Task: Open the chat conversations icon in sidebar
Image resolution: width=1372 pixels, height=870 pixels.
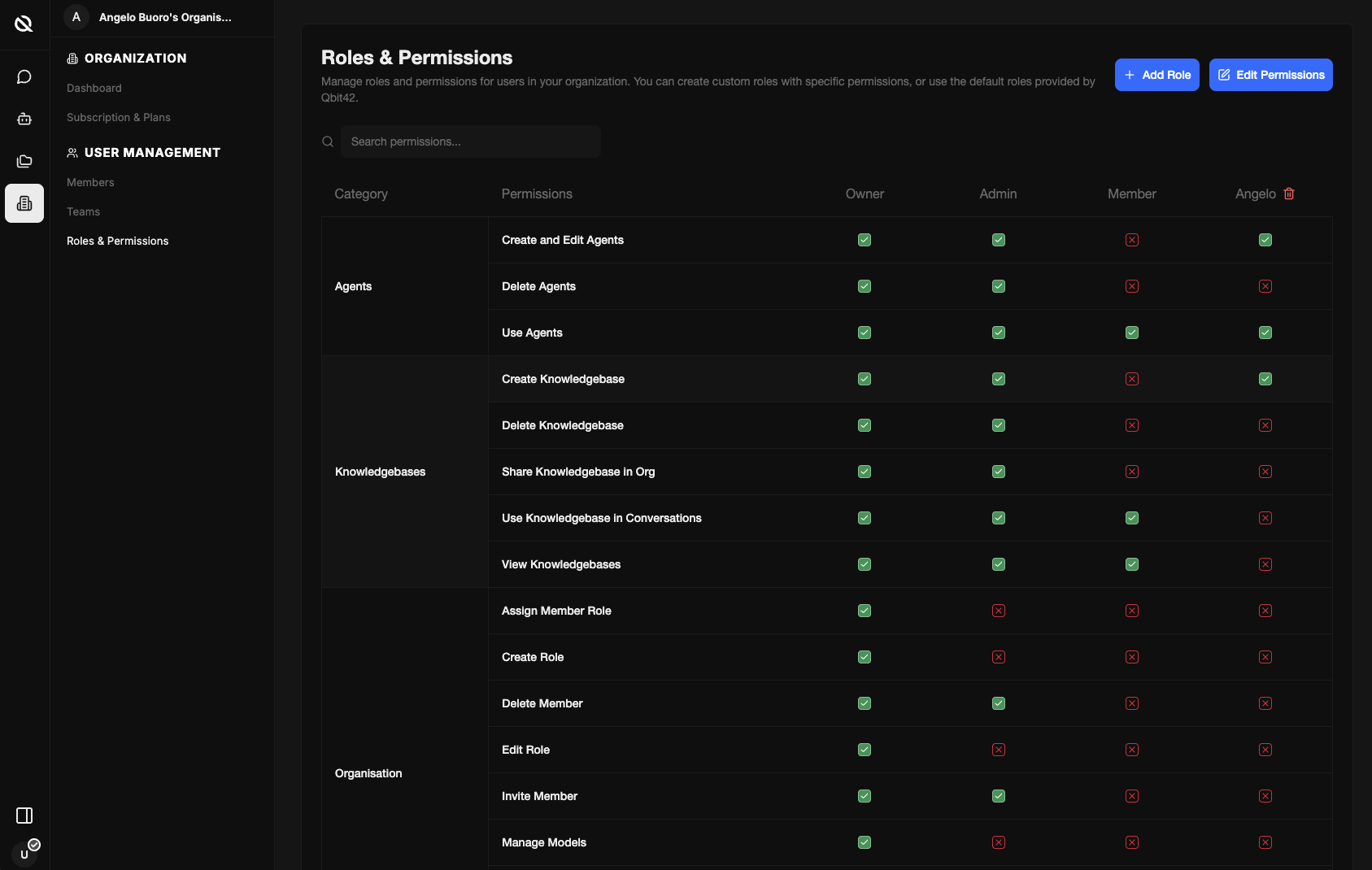Action: 24,76
